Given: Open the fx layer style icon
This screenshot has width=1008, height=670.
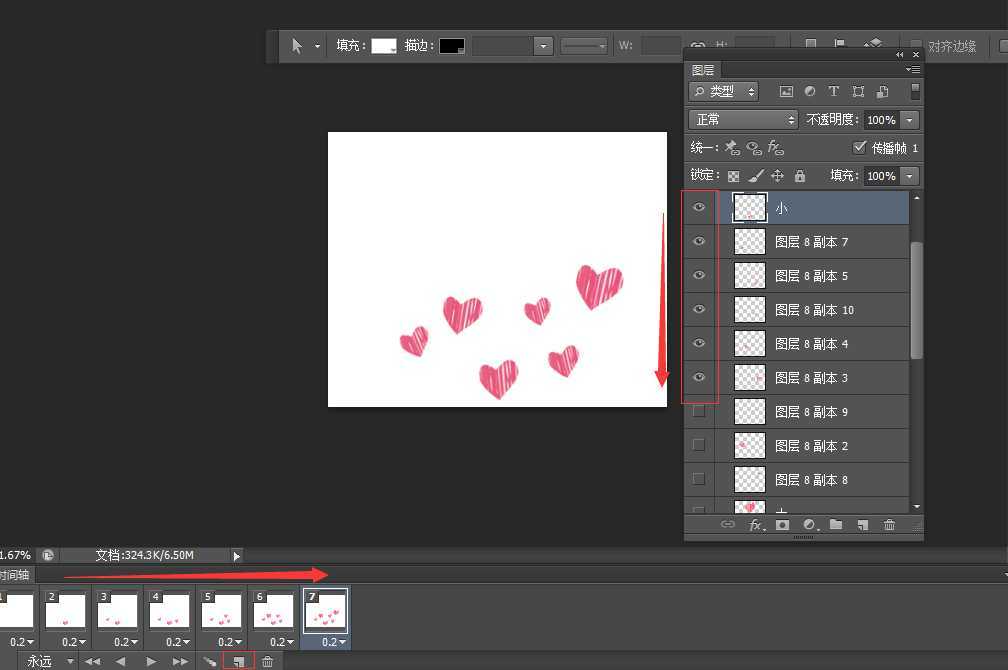Looking at the screenshot, I should [x=756, y=525].
